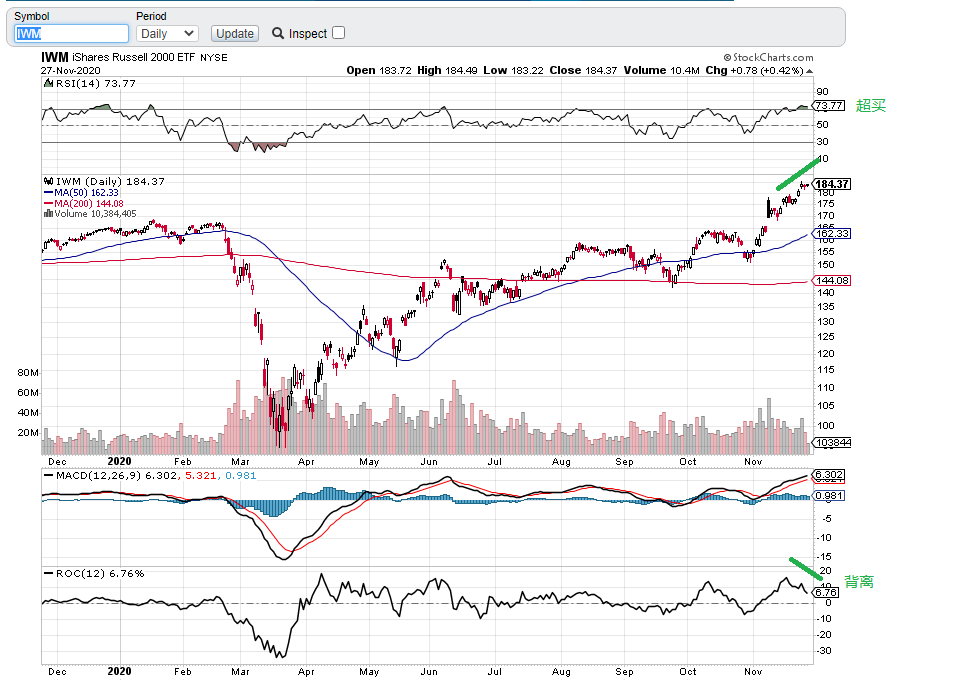Click the 162.33 moving average tag on right axis

click(x=831, y=233)
